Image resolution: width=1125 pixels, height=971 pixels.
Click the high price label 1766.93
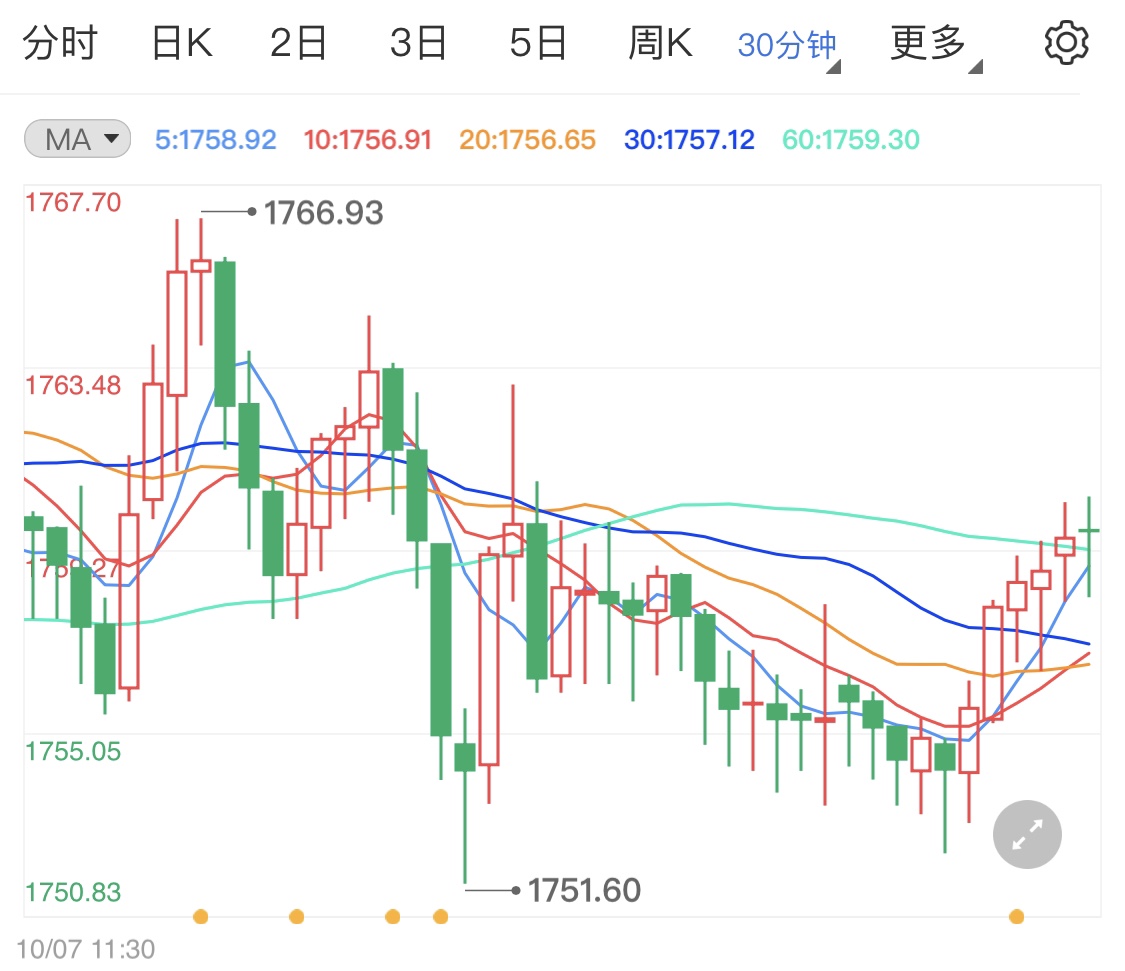[324, 212]
